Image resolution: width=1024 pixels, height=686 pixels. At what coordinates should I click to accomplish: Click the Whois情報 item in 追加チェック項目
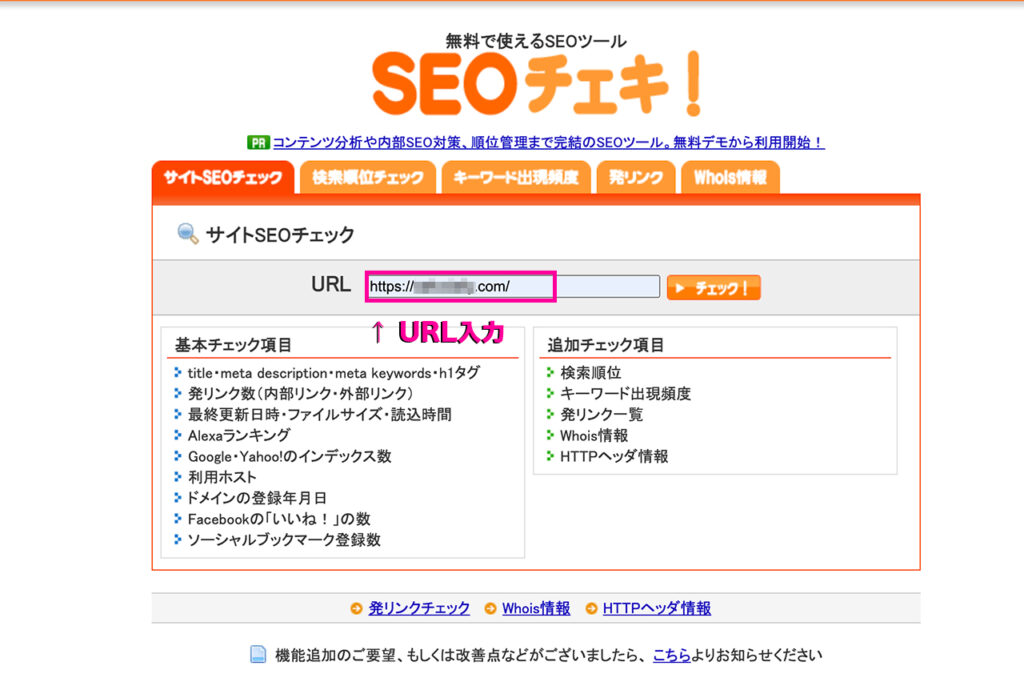coord(594,435)
